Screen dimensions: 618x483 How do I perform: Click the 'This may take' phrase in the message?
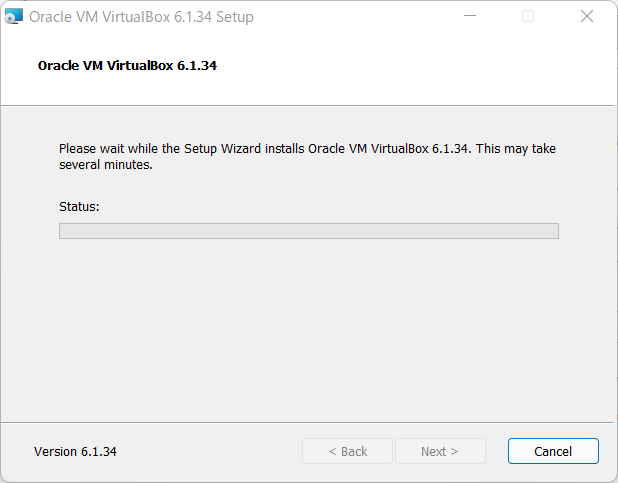pos(516,149)
